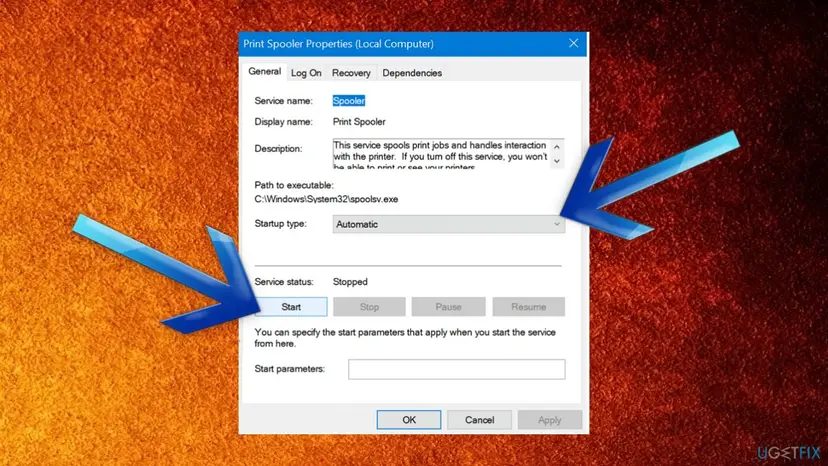Click the greyed-out Stop button
The width and height of the screenshot is (828, 466).
[369, 307]
